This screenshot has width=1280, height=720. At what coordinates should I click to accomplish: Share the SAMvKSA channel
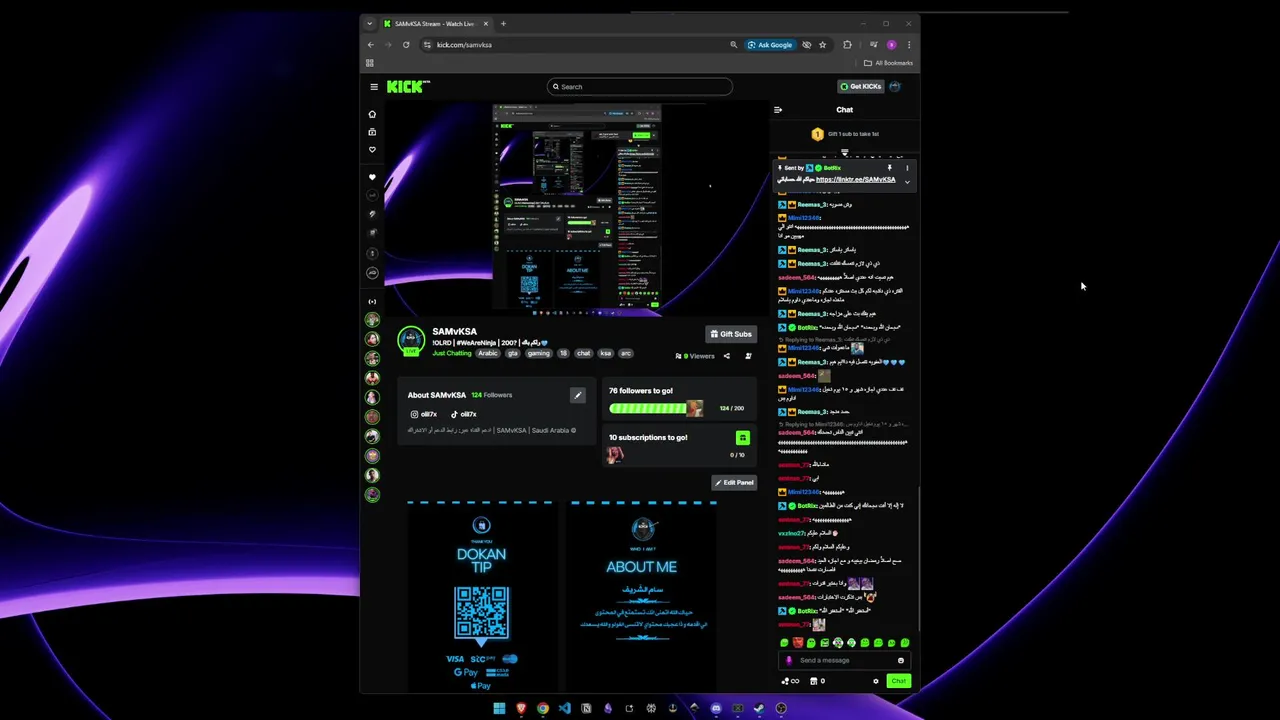(727, 356)
